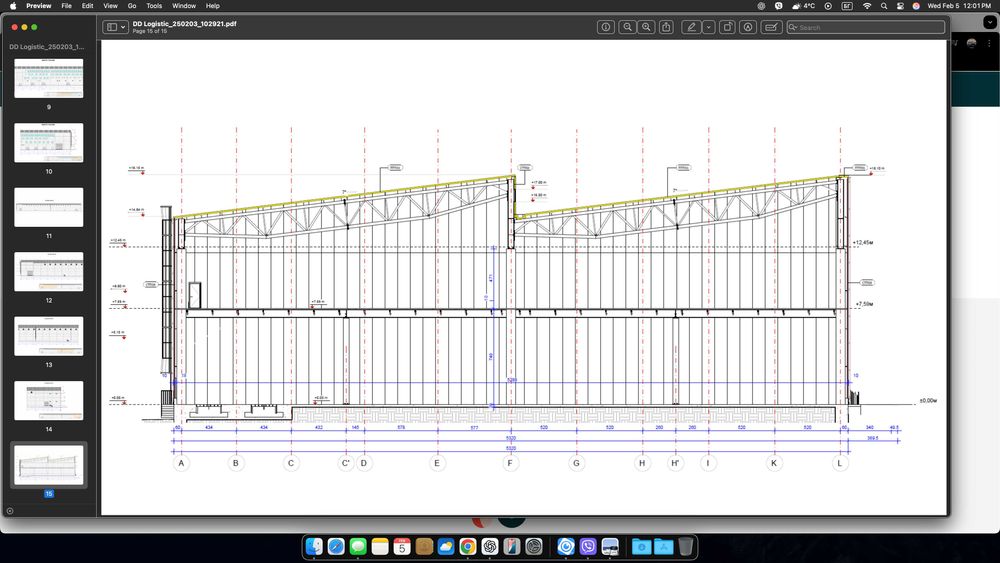The width and height of the screenshot is (1000, 563).
Task: Click the Inspector info icon in toolbar
Action: [605, 27]
